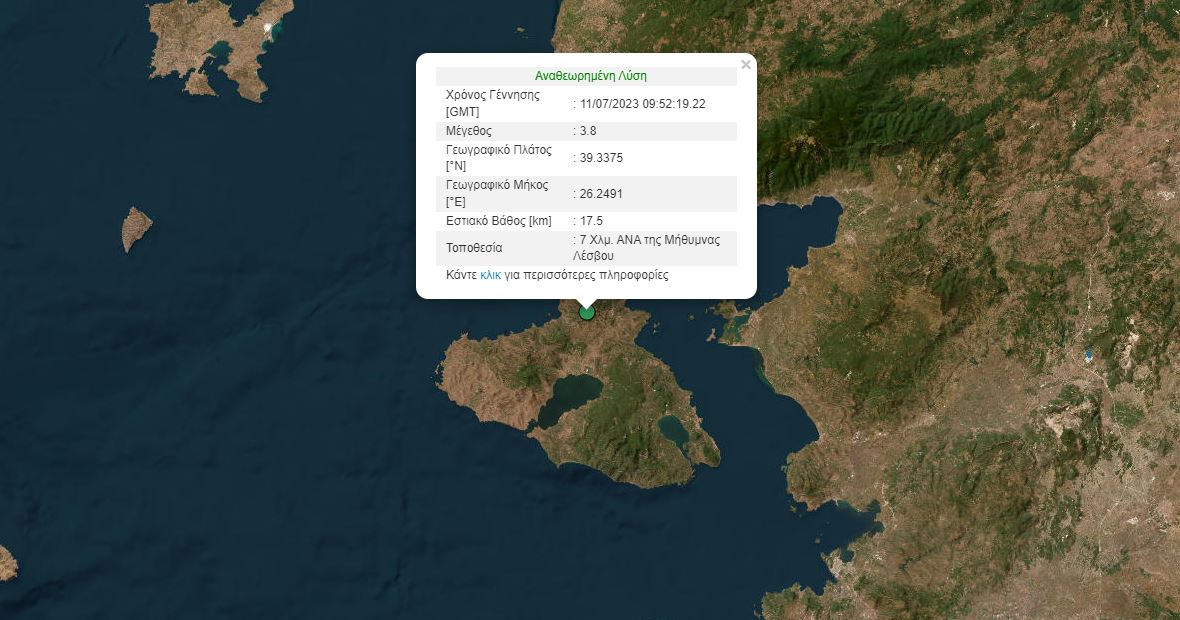This screenshot has height=620, width=1180.
Task: Click the smaller southeastern gulf on Lesbos
Action: (x=674, y=432)
